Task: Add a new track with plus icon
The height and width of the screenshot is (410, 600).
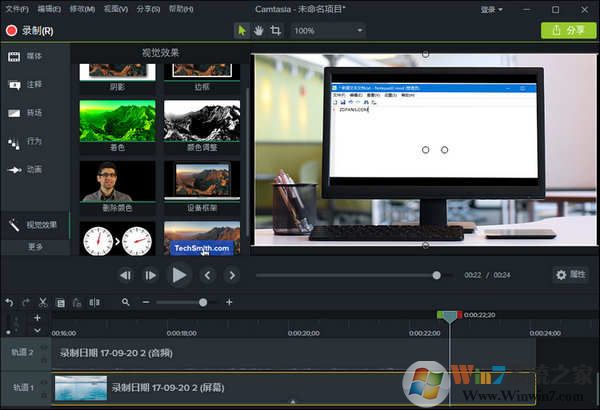Action: click(x=37, y=318)
